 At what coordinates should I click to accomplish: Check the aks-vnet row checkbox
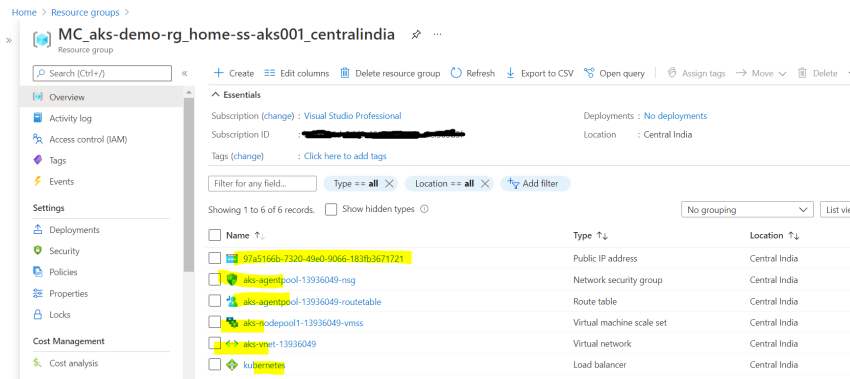tap(215, 343)
